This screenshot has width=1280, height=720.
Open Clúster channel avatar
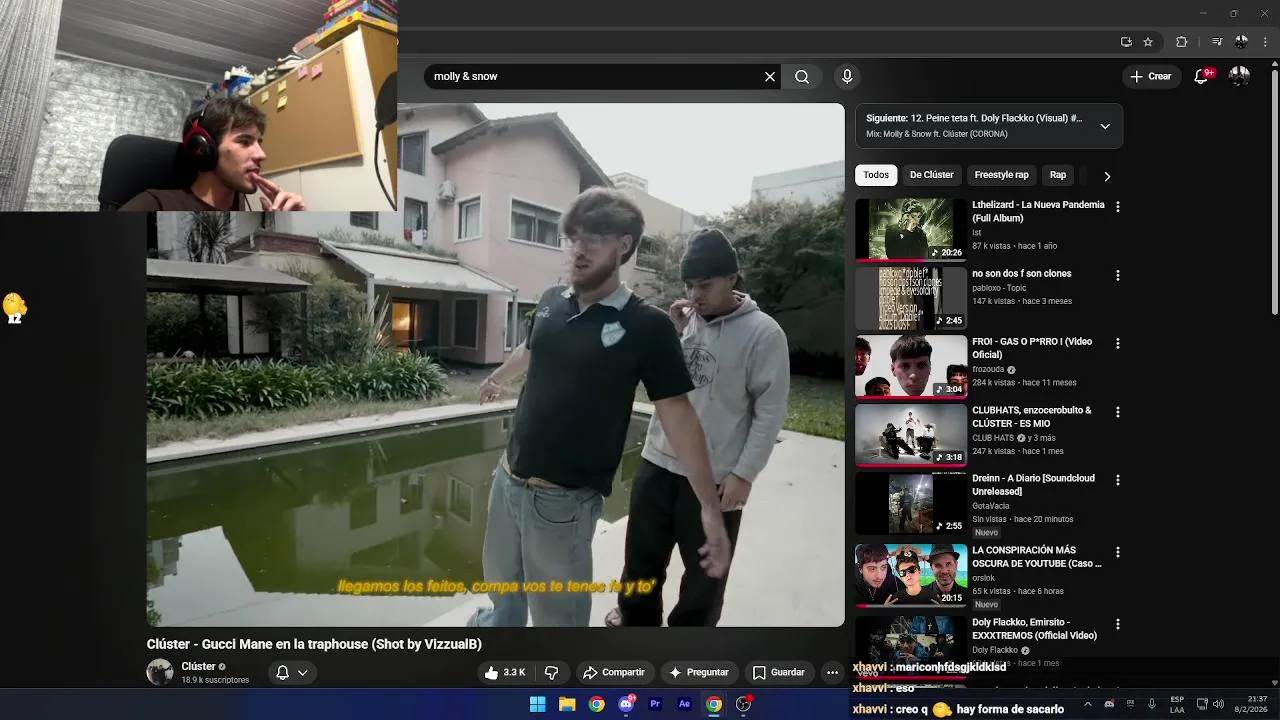click(160, 672)
